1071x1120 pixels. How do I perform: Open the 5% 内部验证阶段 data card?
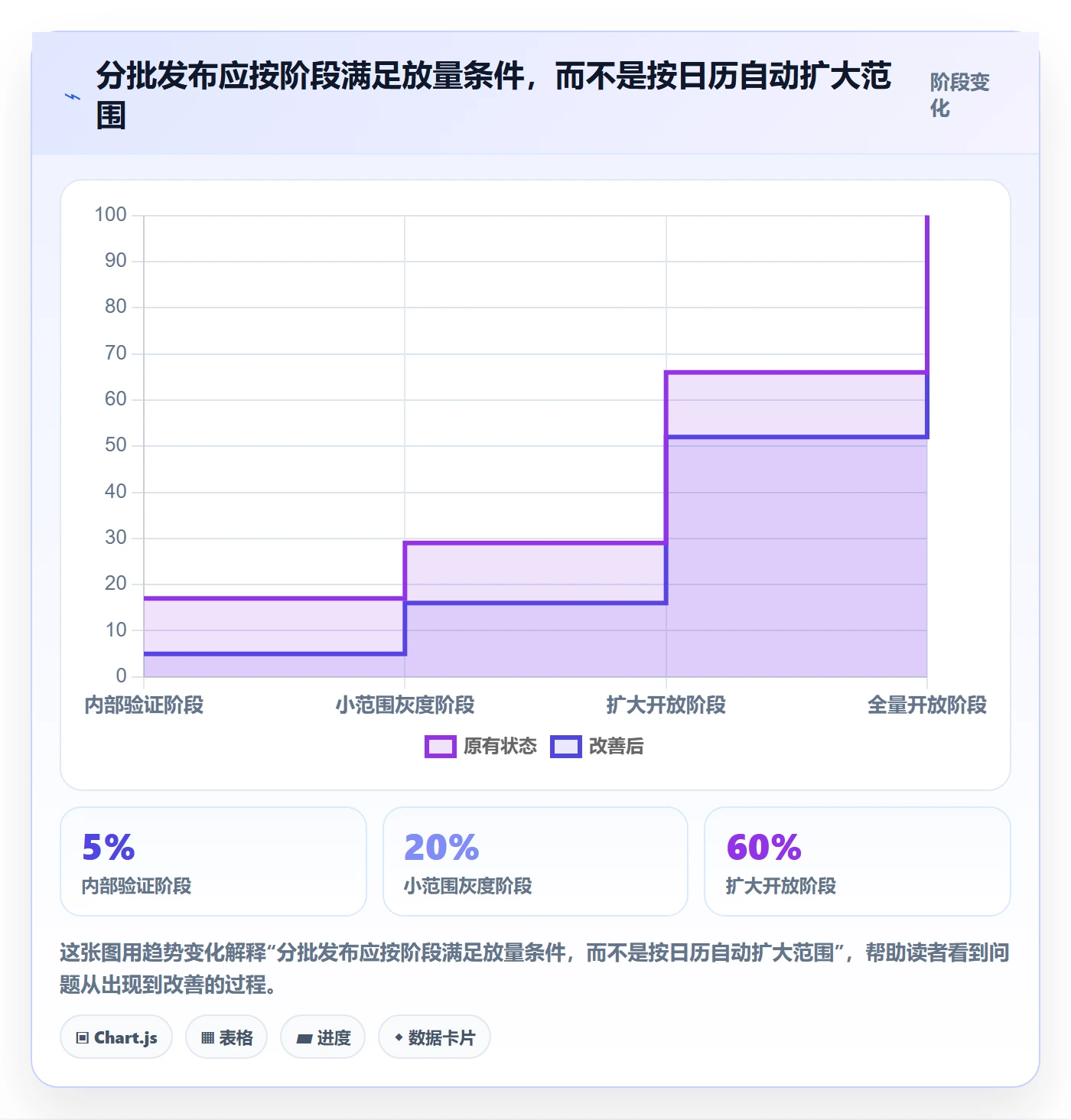coord(213,861)
